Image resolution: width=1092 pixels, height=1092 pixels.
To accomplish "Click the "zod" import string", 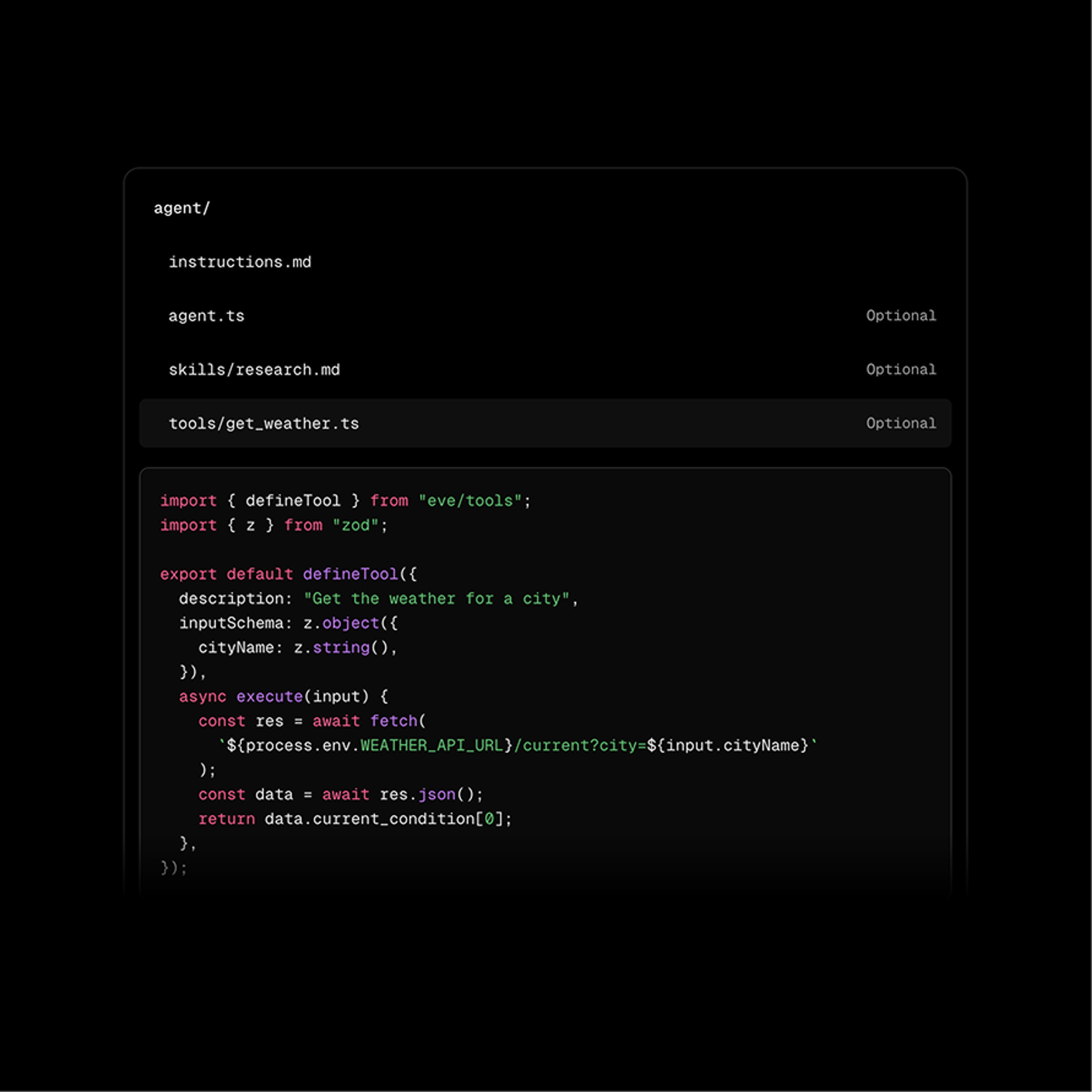I will click(x=355, y=525).
